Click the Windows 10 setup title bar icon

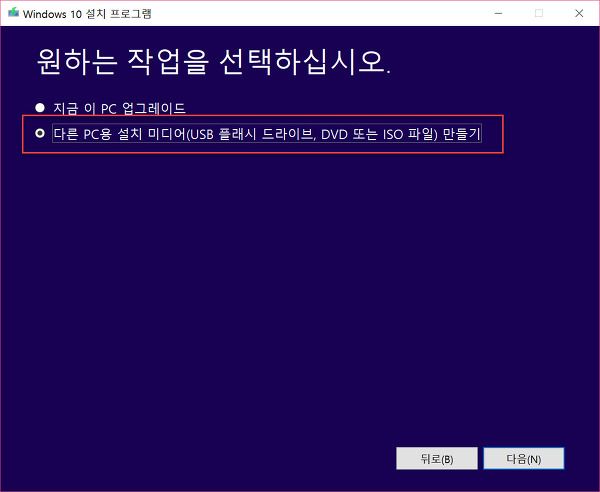click(13, 13)
